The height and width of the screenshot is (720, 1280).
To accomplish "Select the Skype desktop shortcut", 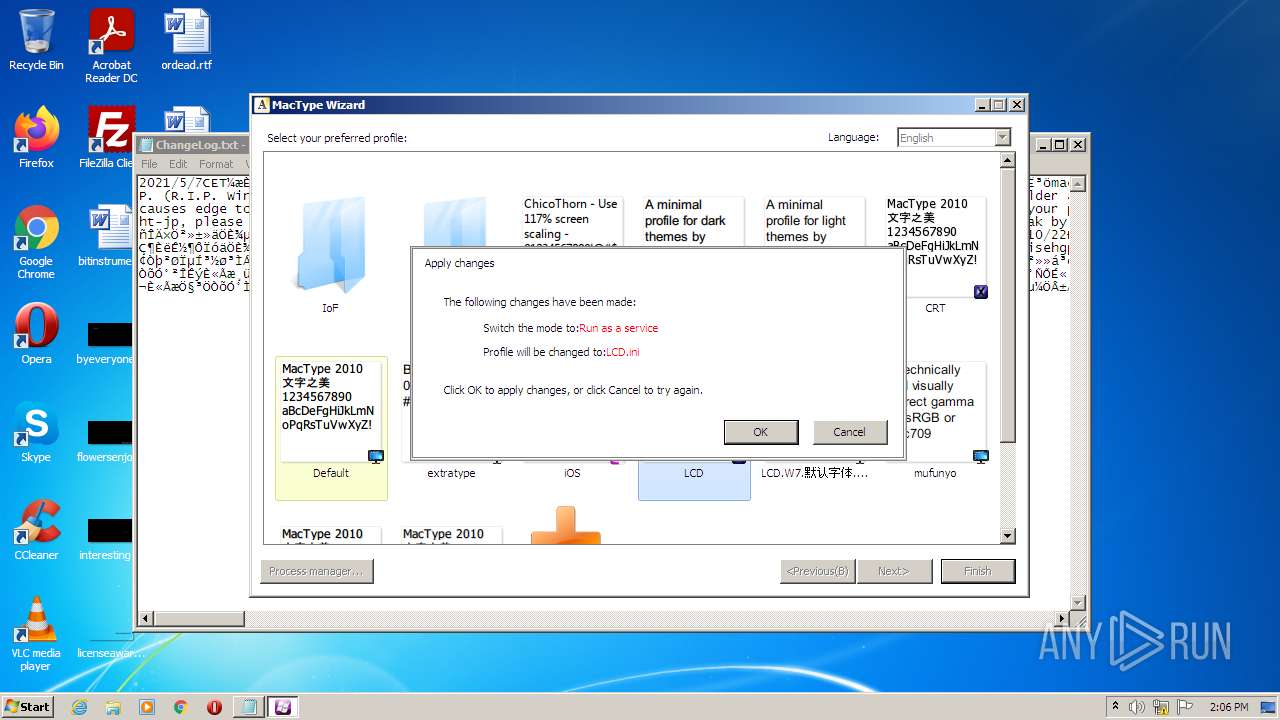I will (36, 432).
